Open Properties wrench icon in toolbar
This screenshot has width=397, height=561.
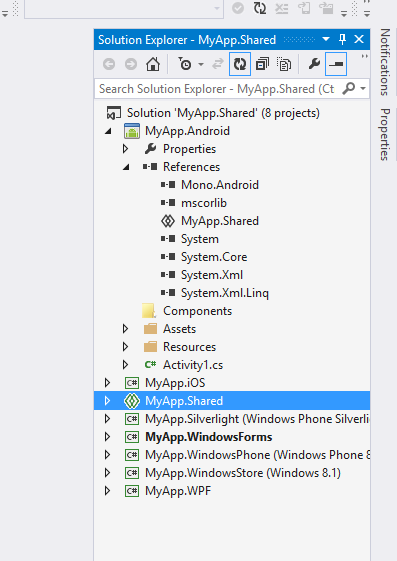pos(314,64)
